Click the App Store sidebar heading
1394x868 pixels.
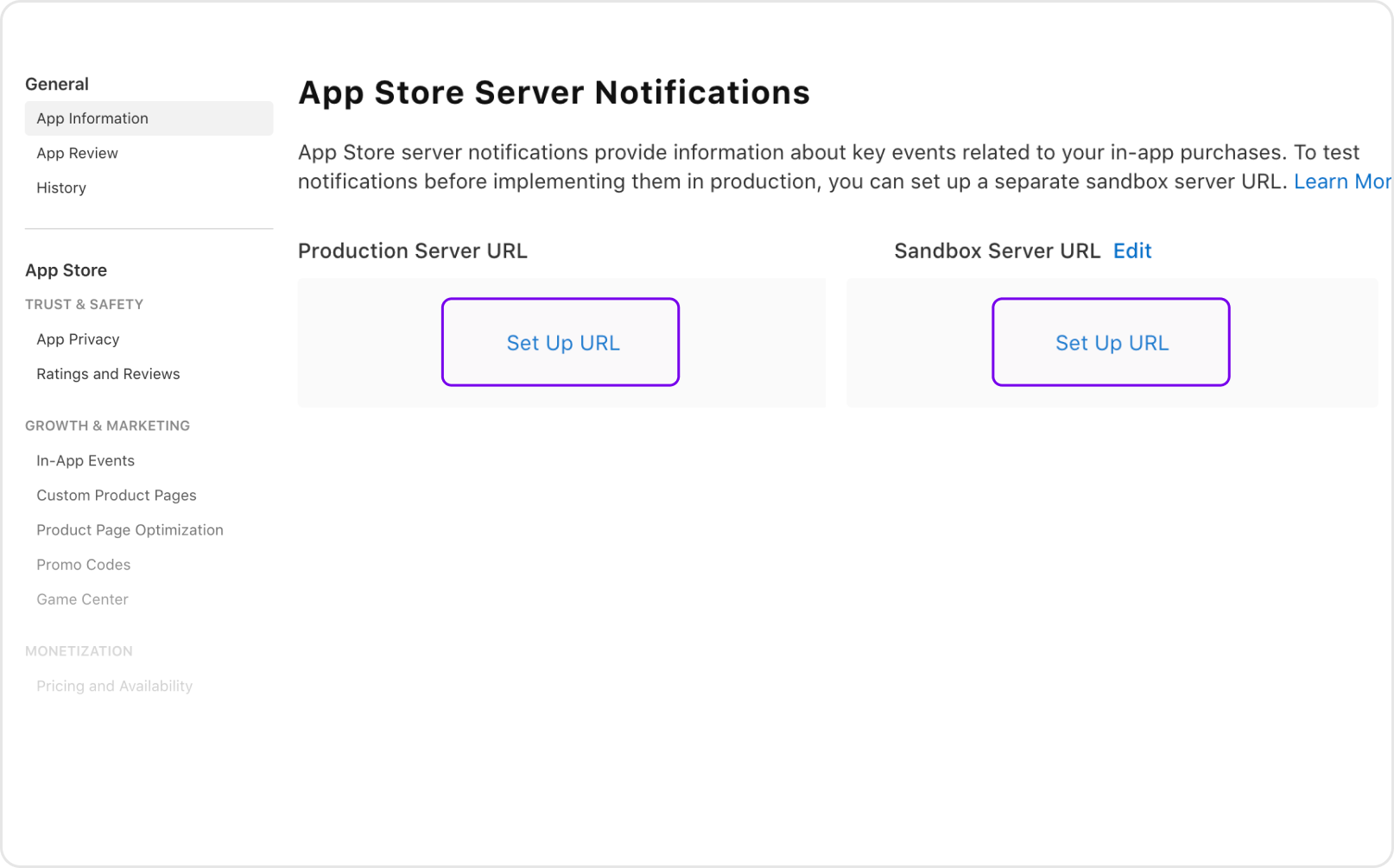66,270
